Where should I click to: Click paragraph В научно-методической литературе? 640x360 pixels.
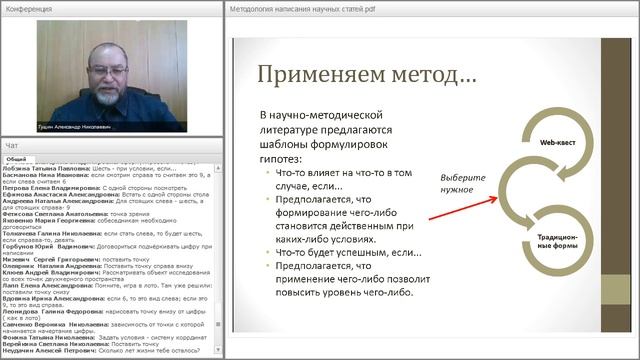click(326, 137)
